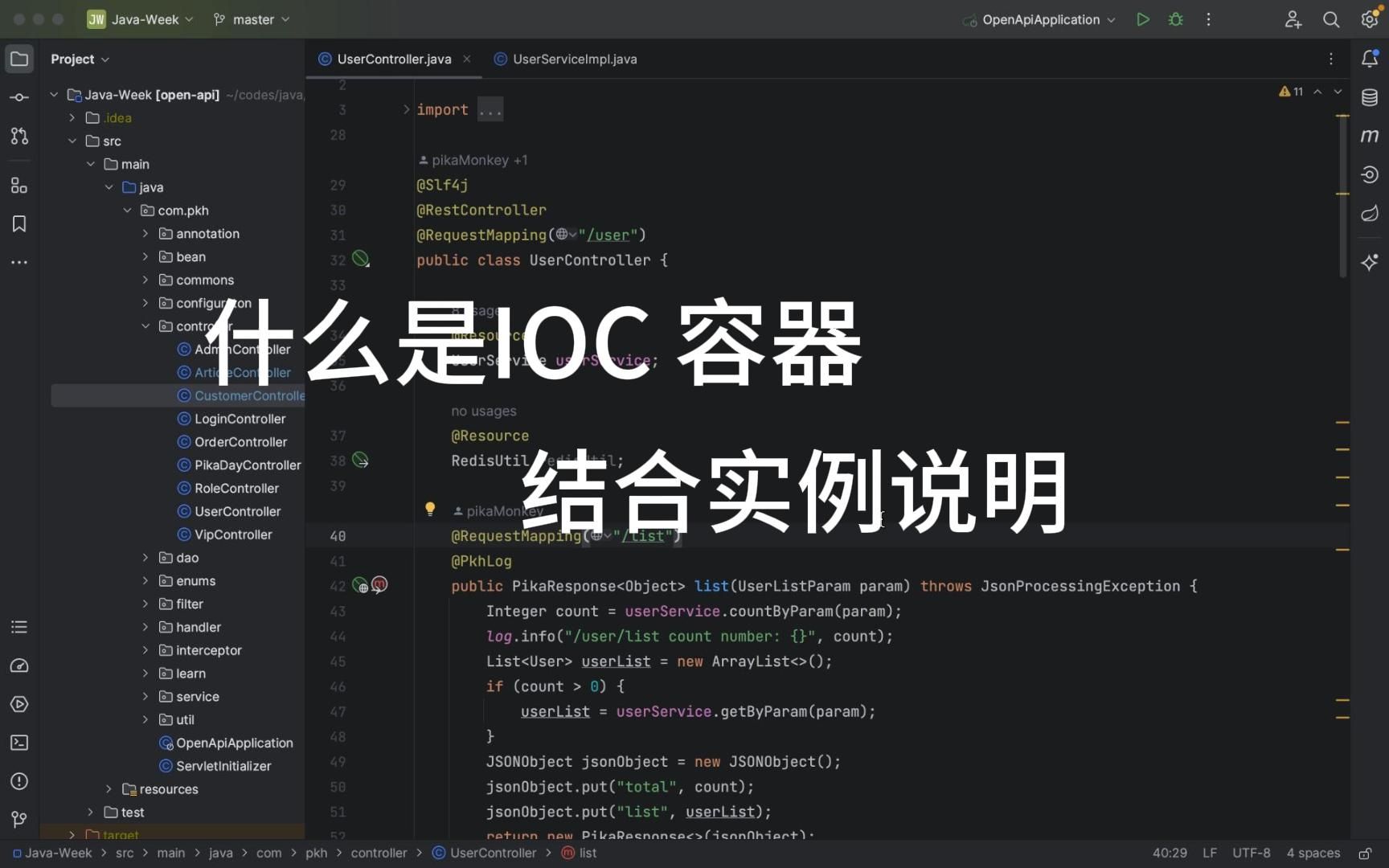1389x868 pixels.
Task: Expand the .idea folder
Action: [72, 117]
